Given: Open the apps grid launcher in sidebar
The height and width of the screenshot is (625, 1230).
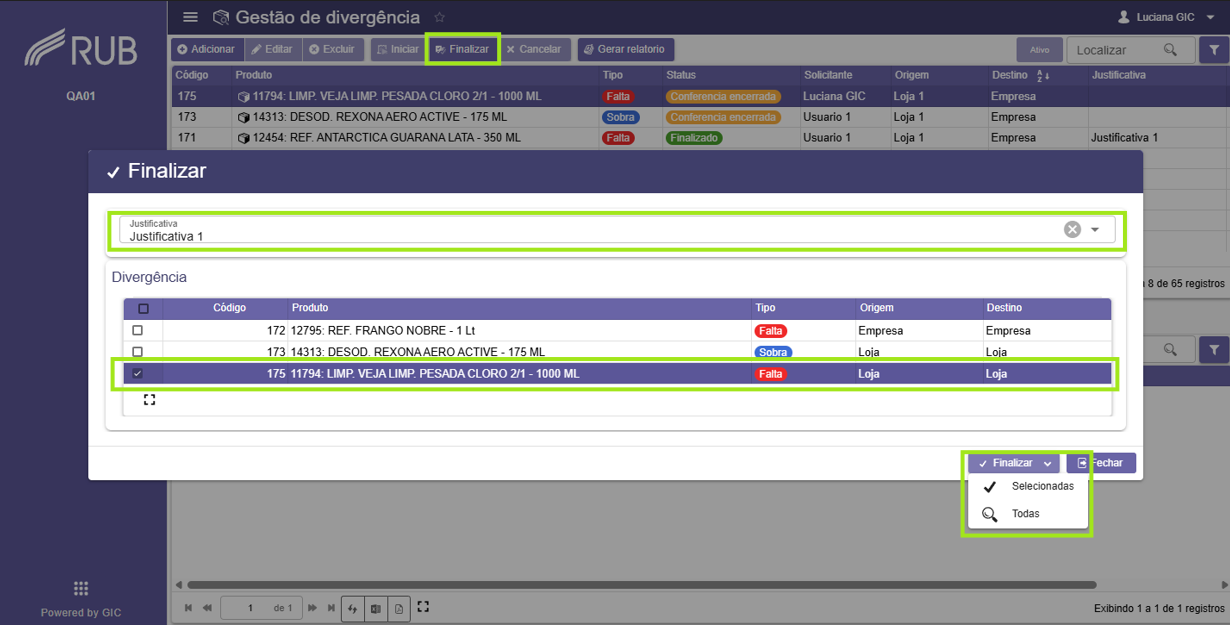Looking at the screenshot, I should [81, 588].
